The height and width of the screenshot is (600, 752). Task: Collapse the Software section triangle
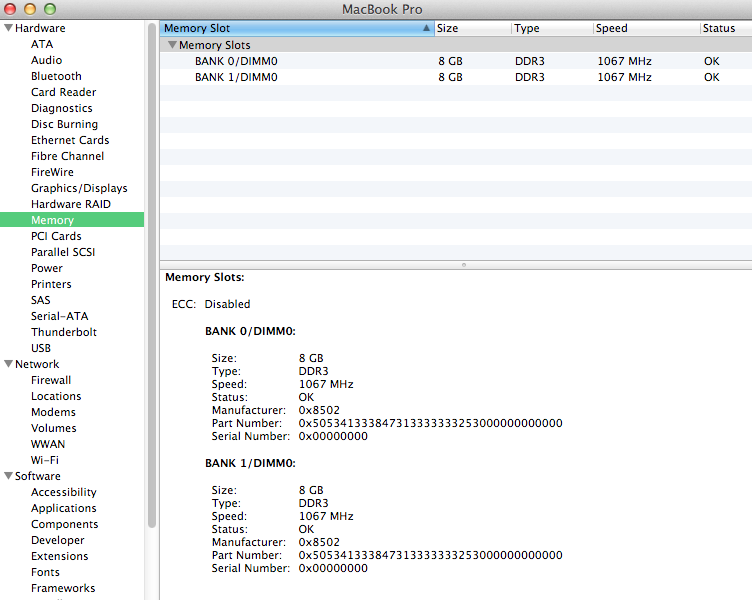click(8, 476)
